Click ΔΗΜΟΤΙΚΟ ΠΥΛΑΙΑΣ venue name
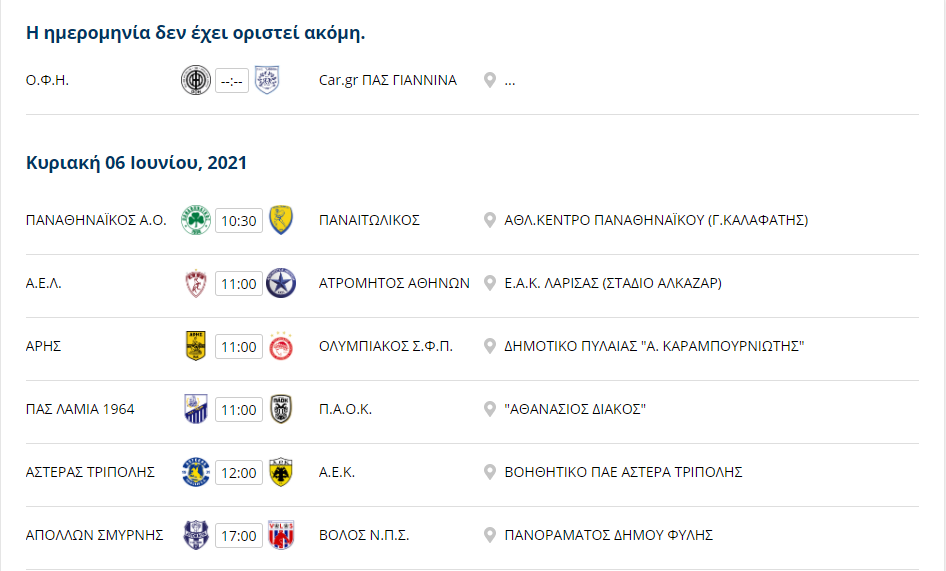The height and width of the screenshot is (571, 946). point(655,346)
